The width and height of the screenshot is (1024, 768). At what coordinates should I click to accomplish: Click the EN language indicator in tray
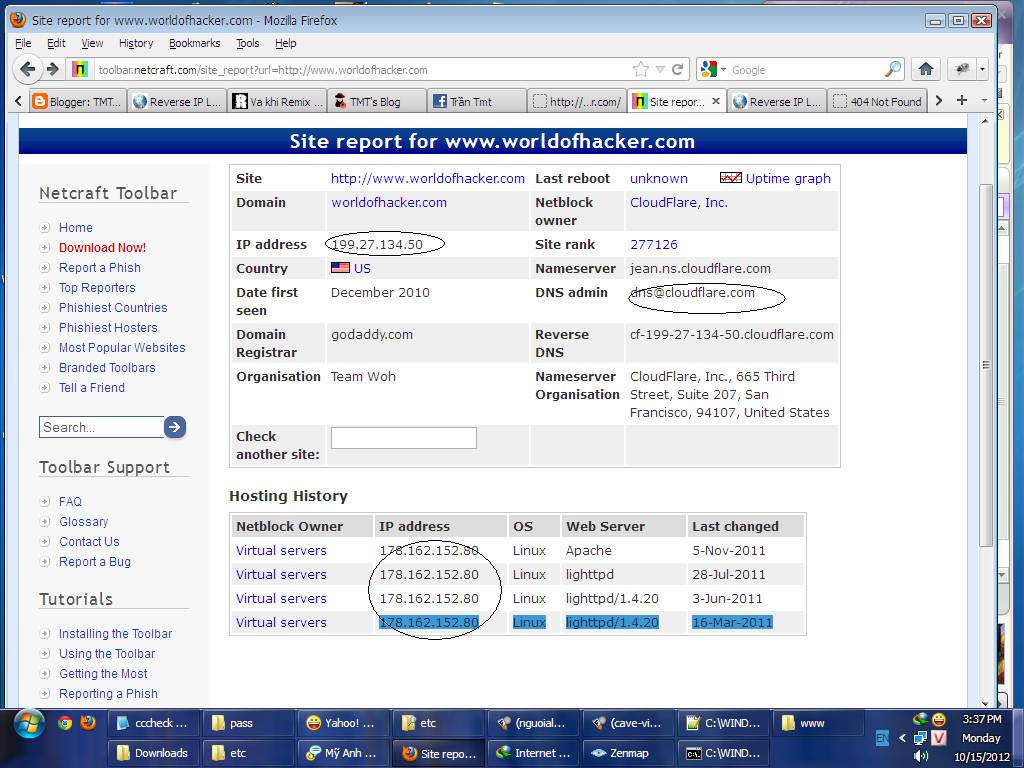[882, 738]
